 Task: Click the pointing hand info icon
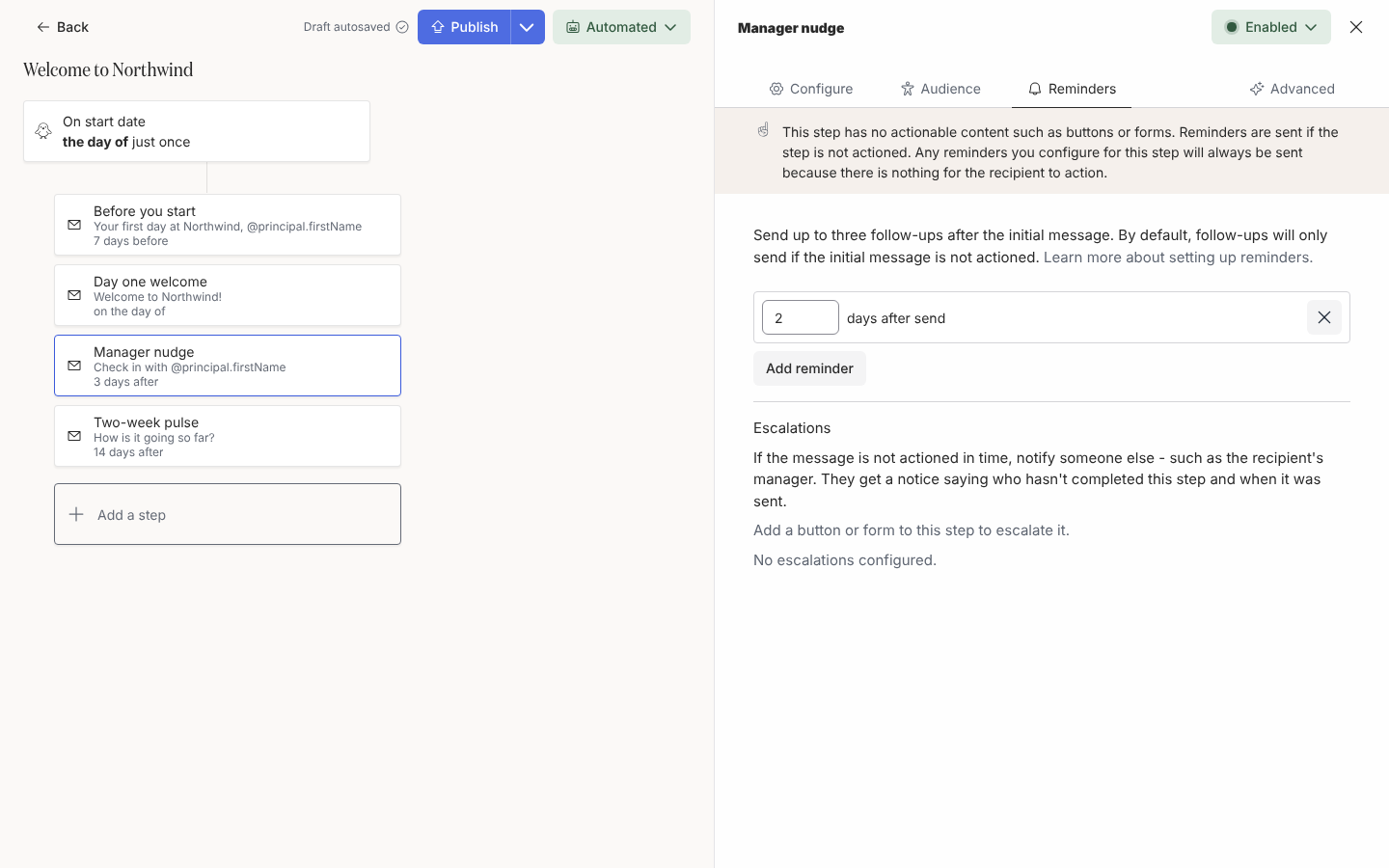pyautogui.click(x=763, y=130)
